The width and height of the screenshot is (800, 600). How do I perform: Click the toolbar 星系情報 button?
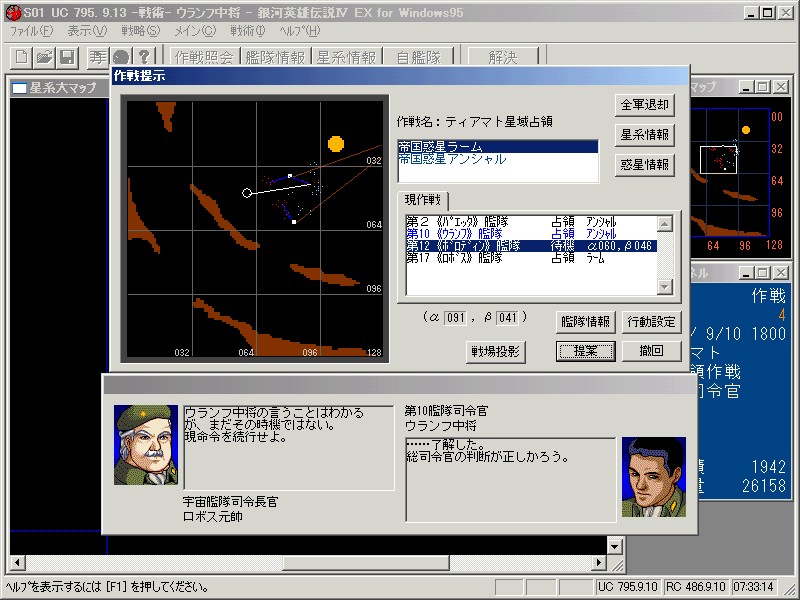(x=346, y=57)
